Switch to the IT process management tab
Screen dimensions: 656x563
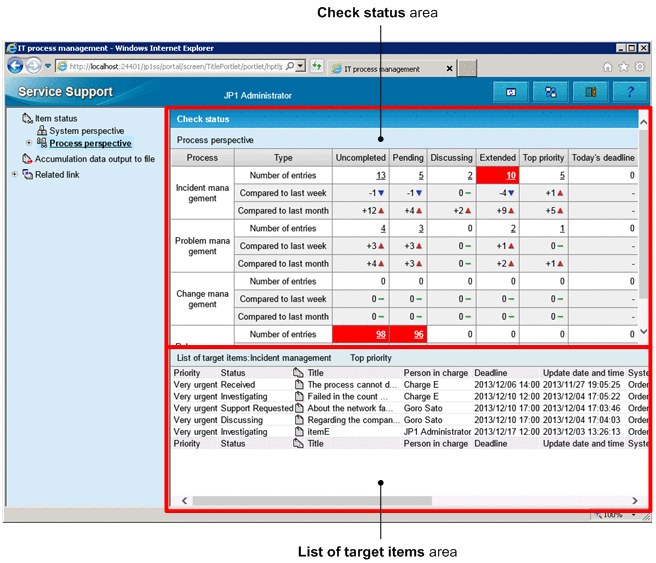390,69
